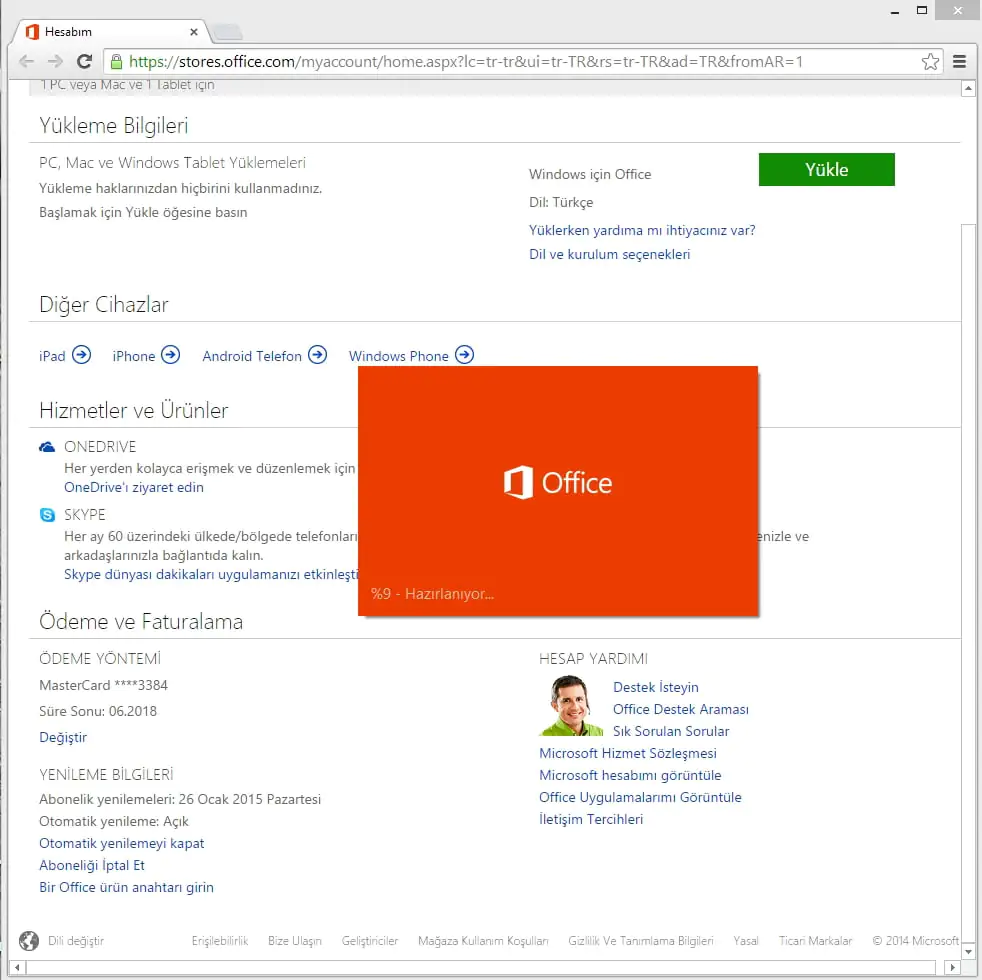Click Dili değiştir in footer

click(76, 941)
